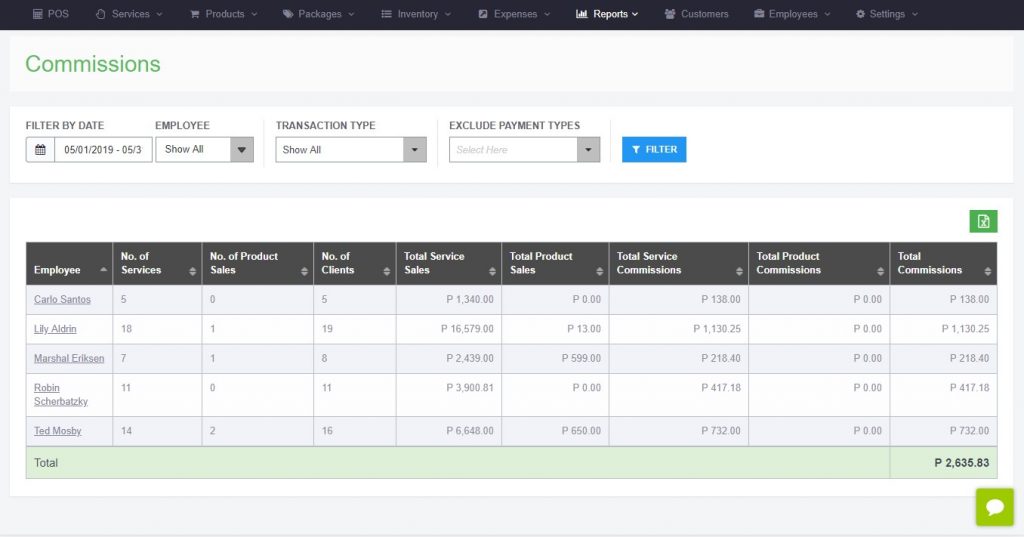This screenshot has height=537, width=1024.
Task: Apply filters with the blue Filter button
Action: [654, 150]
